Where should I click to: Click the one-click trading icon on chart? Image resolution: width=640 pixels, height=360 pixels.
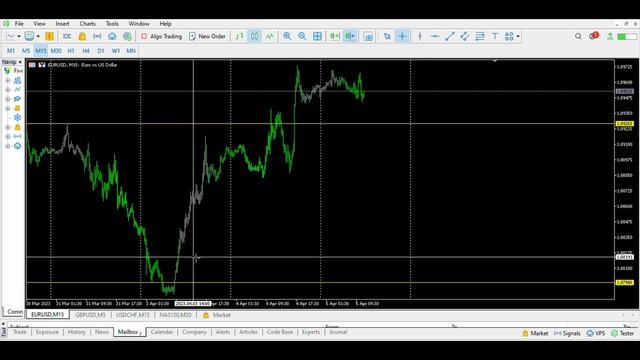coord(42,65)
